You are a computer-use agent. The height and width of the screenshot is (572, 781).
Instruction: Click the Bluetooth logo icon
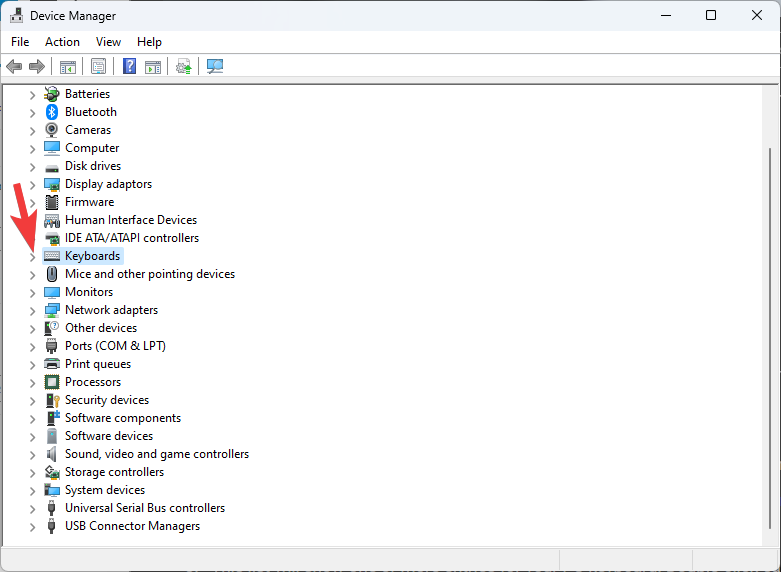[52, 112]
